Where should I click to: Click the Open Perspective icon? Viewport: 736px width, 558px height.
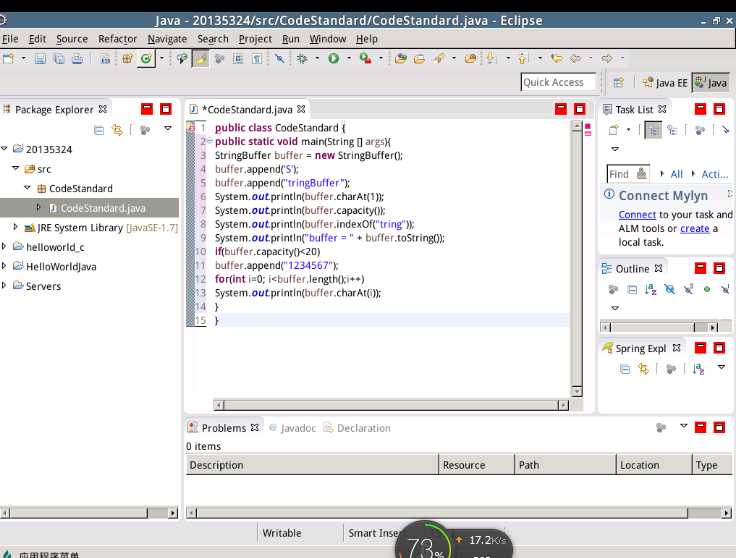pos(619,83)
